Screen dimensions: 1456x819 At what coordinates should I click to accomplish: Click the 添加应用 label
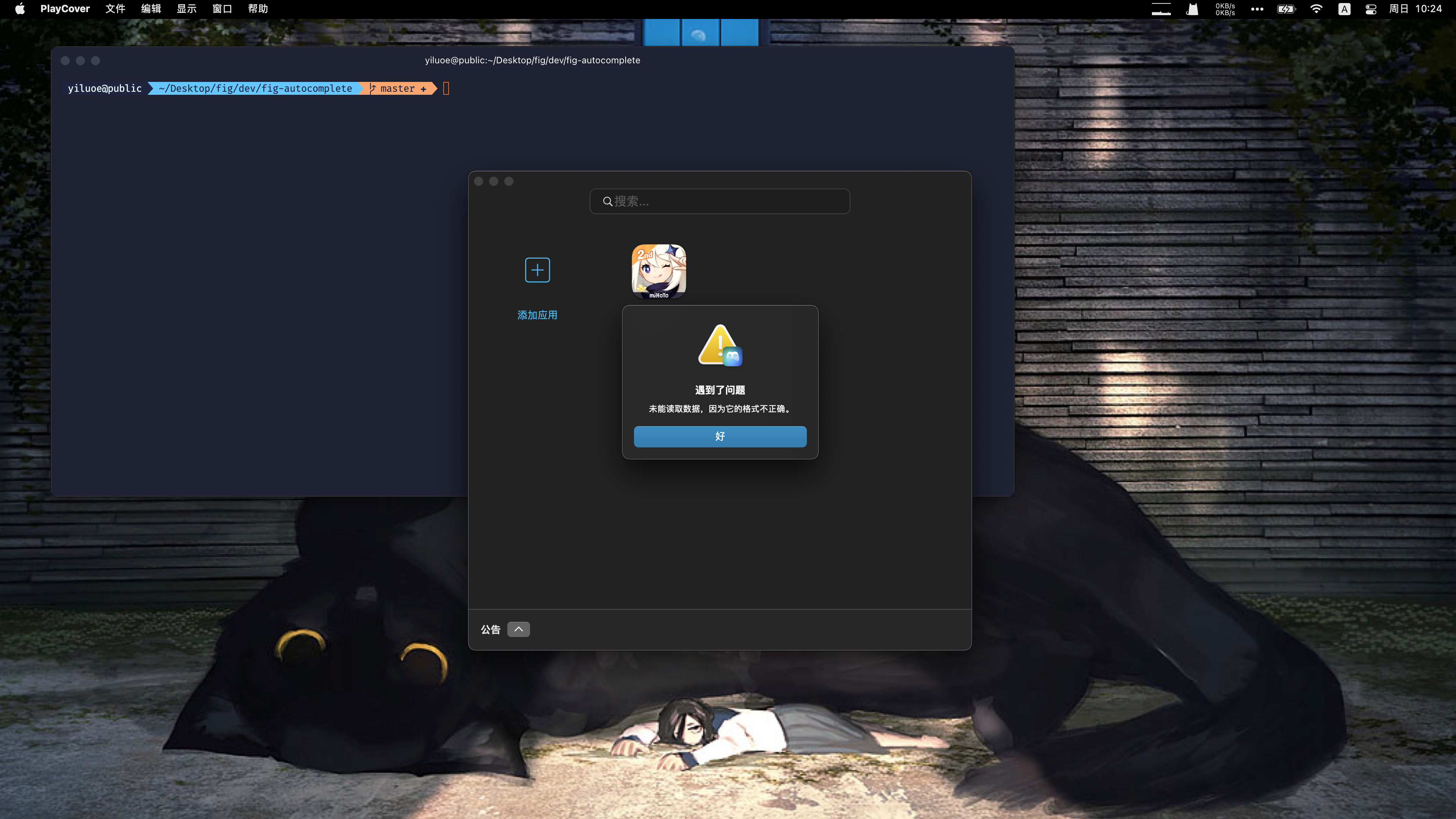(537, 315)
